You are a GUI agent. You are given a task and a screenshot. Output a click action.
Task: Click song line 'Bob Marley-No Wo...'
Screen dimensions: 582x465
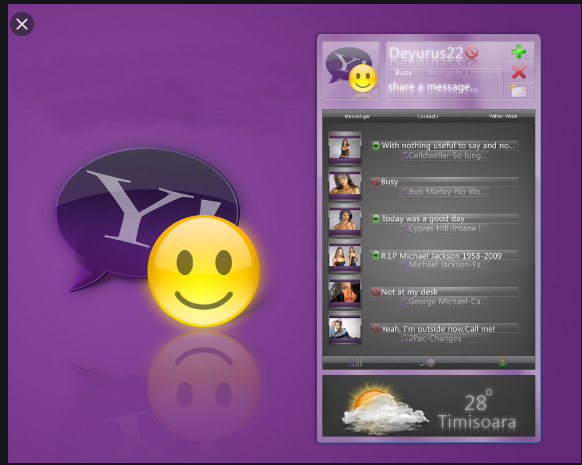[447, 192]
